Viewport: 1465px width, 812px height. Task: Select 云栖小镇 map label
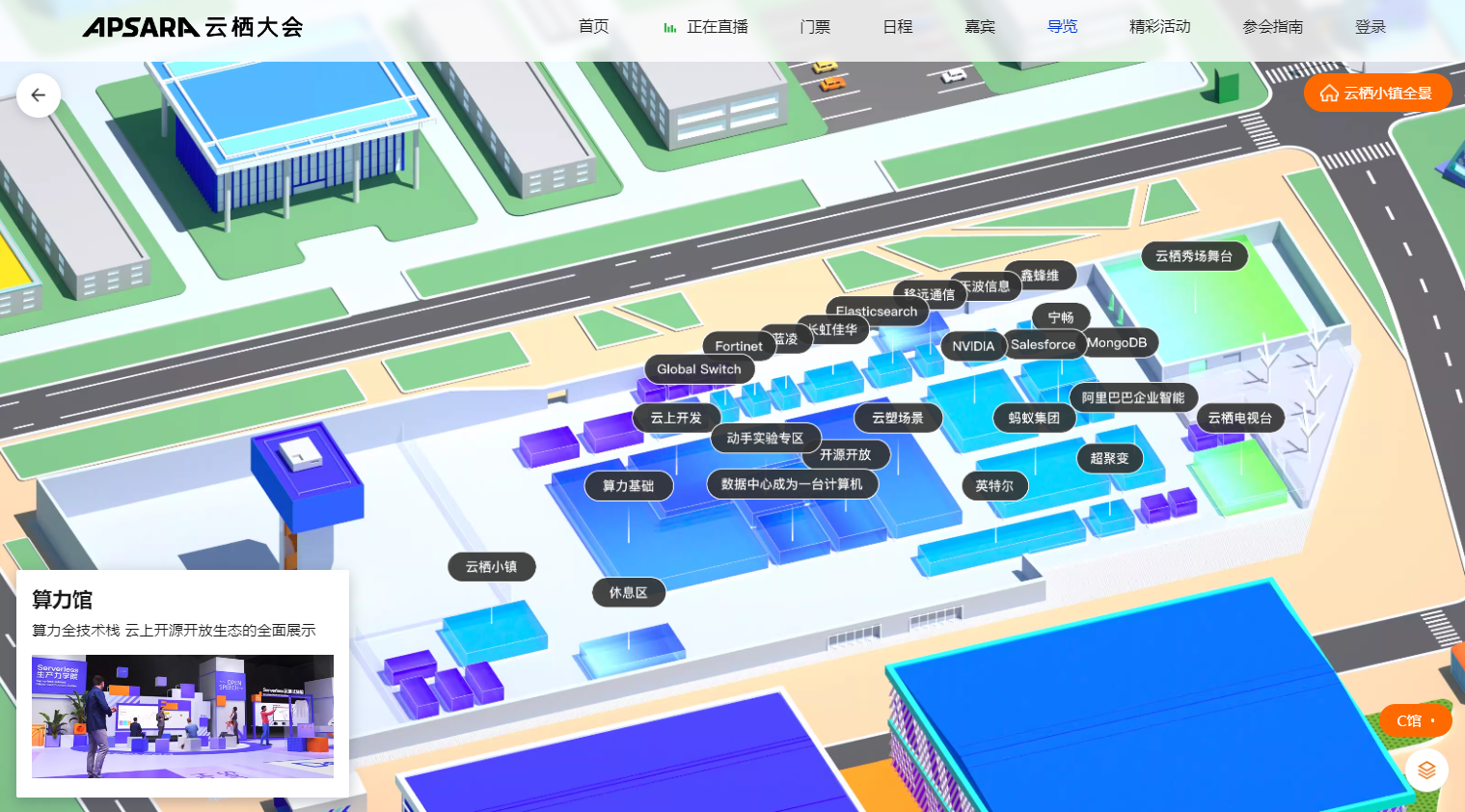[492, 567]
